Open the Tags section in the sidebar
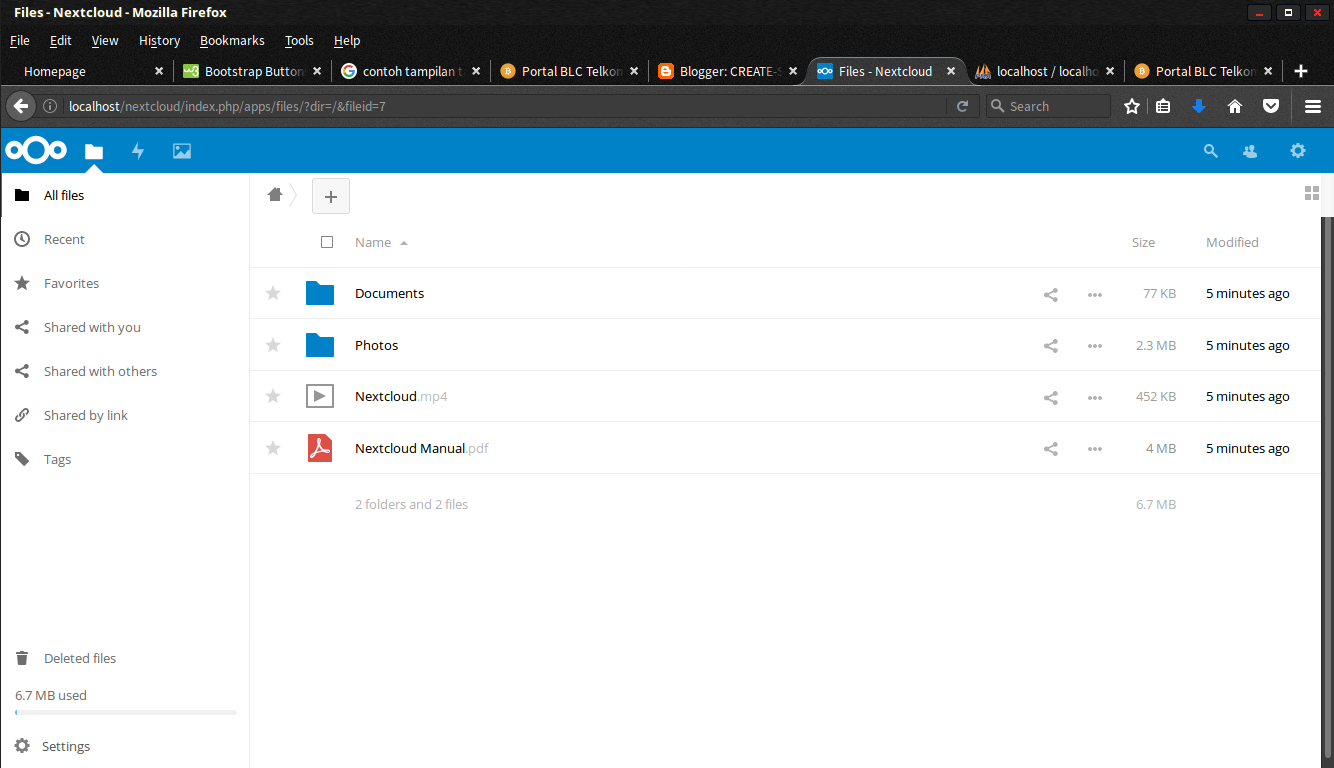This screenshot has width=1334, height=768. pyautogui.click(x=57, y=459)
